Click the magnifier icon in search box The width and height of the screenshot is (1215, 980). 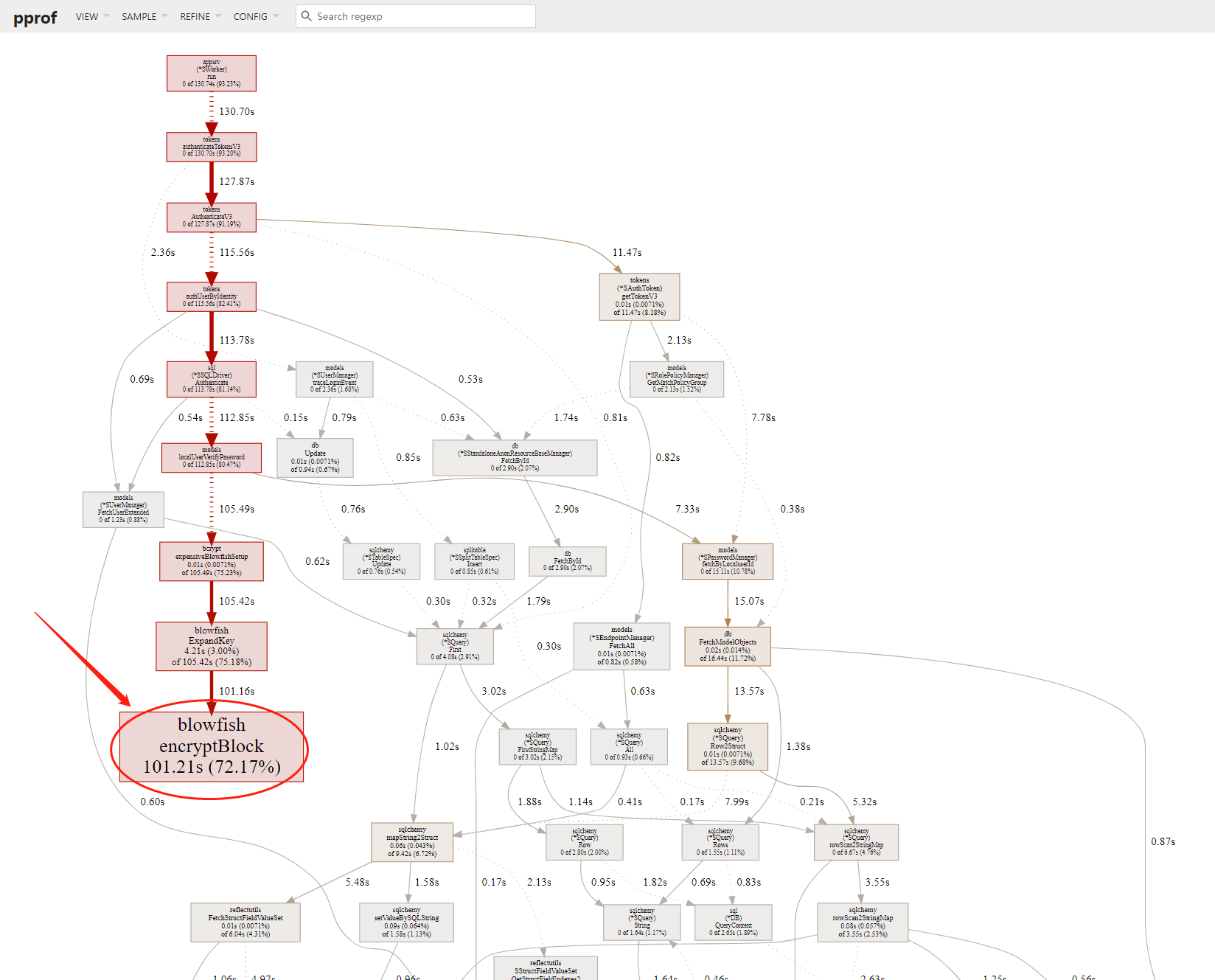click(x=307, y=16)
